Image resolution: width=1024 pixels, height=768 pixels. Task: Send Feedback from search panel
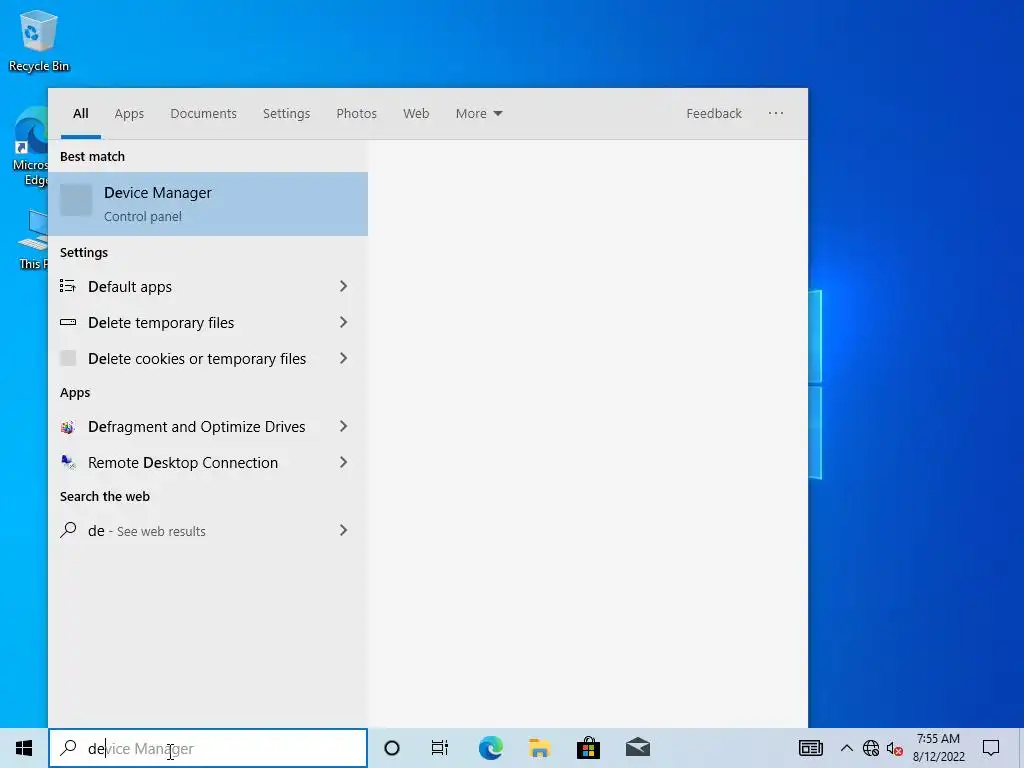[714, 114]
